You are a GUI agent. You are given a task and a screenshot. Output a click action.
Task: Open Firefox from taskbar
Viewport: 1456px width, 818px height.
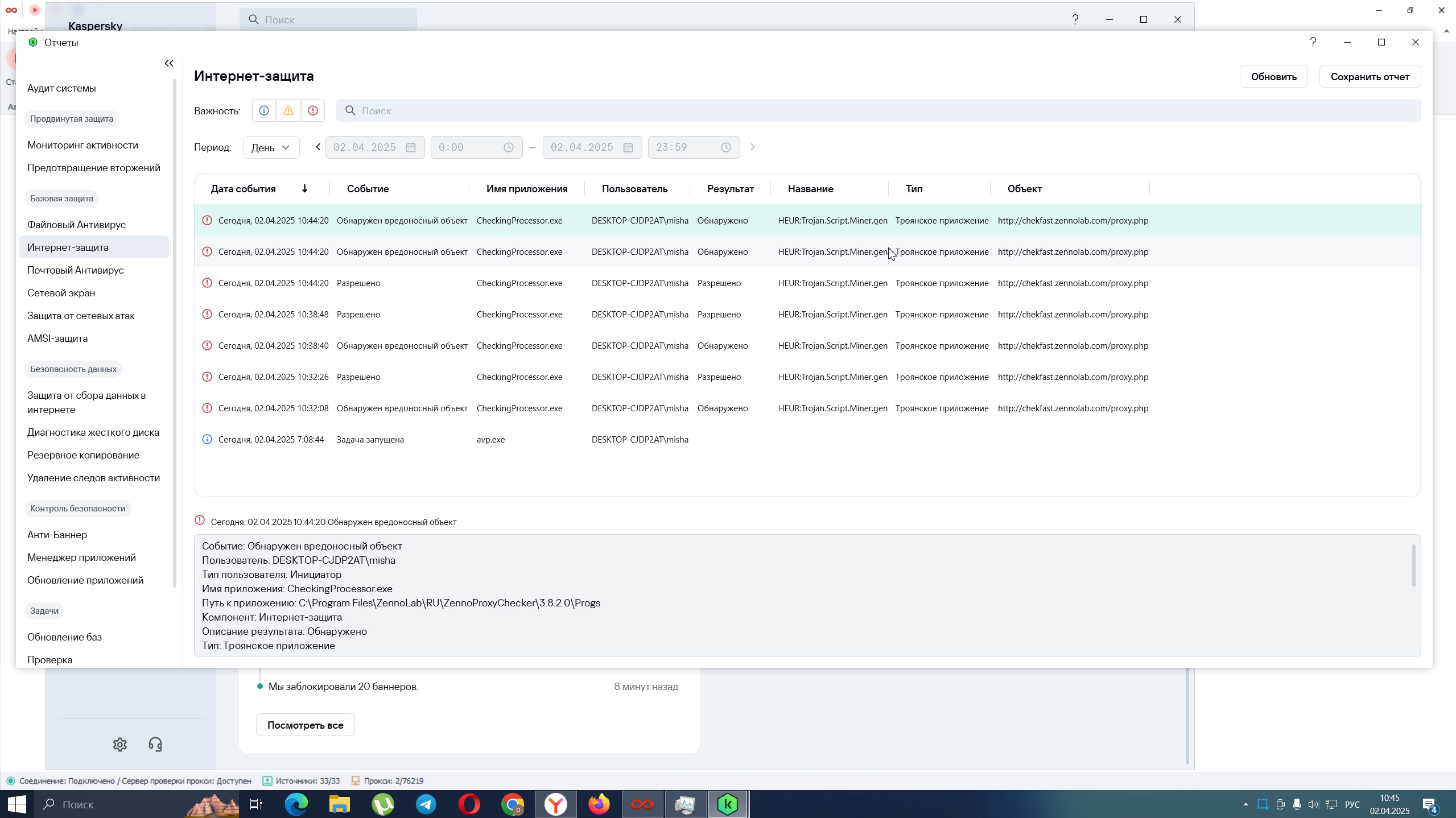coord(599,804)
